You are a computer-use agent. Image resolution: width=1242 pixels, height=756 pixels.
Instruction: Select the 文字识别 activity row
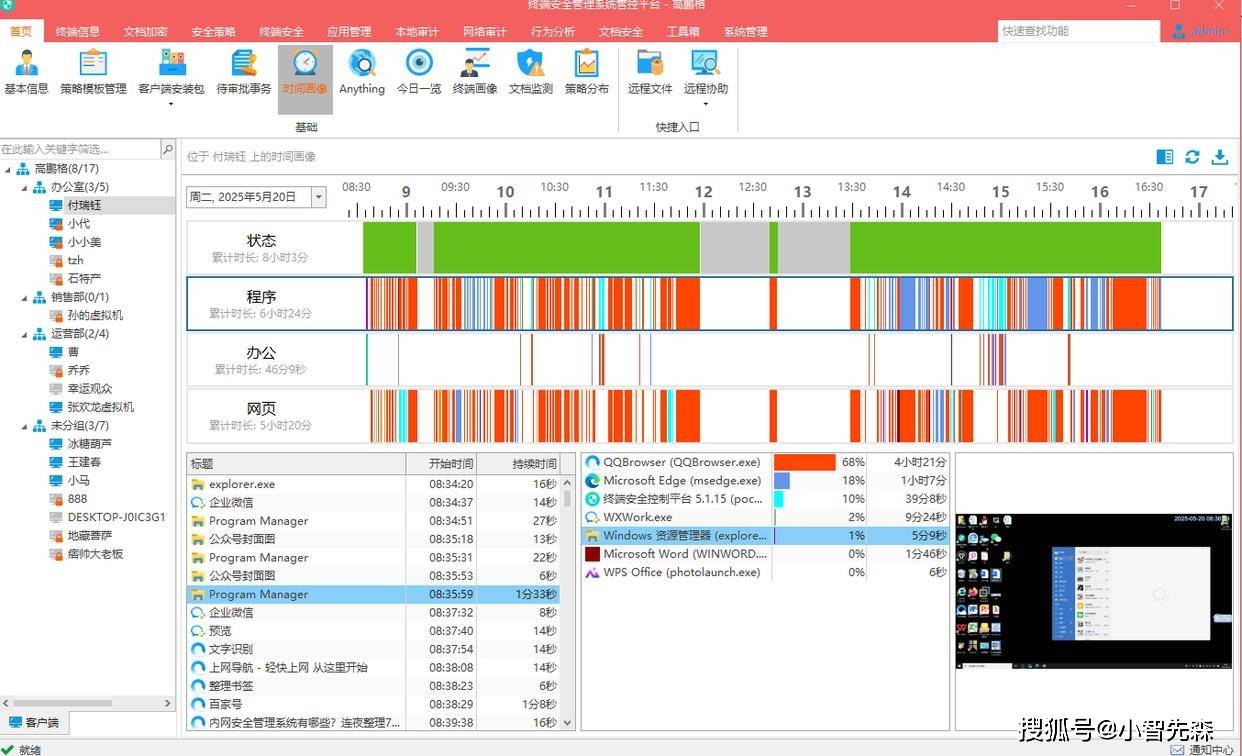point(374,649)
